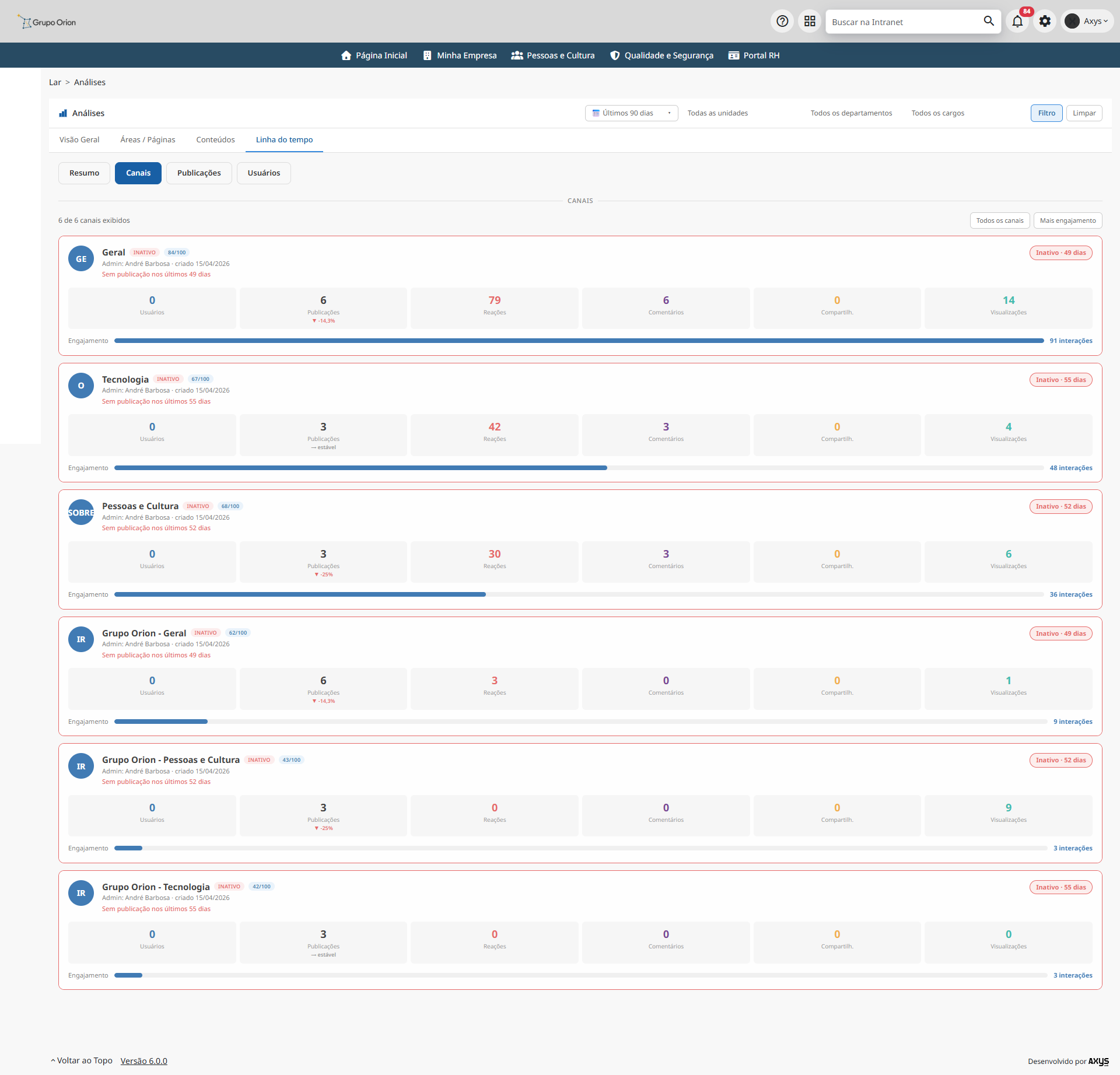Screen dimensions: 1120x1075
Task: Click the 9 Visualizações stat tile
Action: click(x=1008, y=815)
